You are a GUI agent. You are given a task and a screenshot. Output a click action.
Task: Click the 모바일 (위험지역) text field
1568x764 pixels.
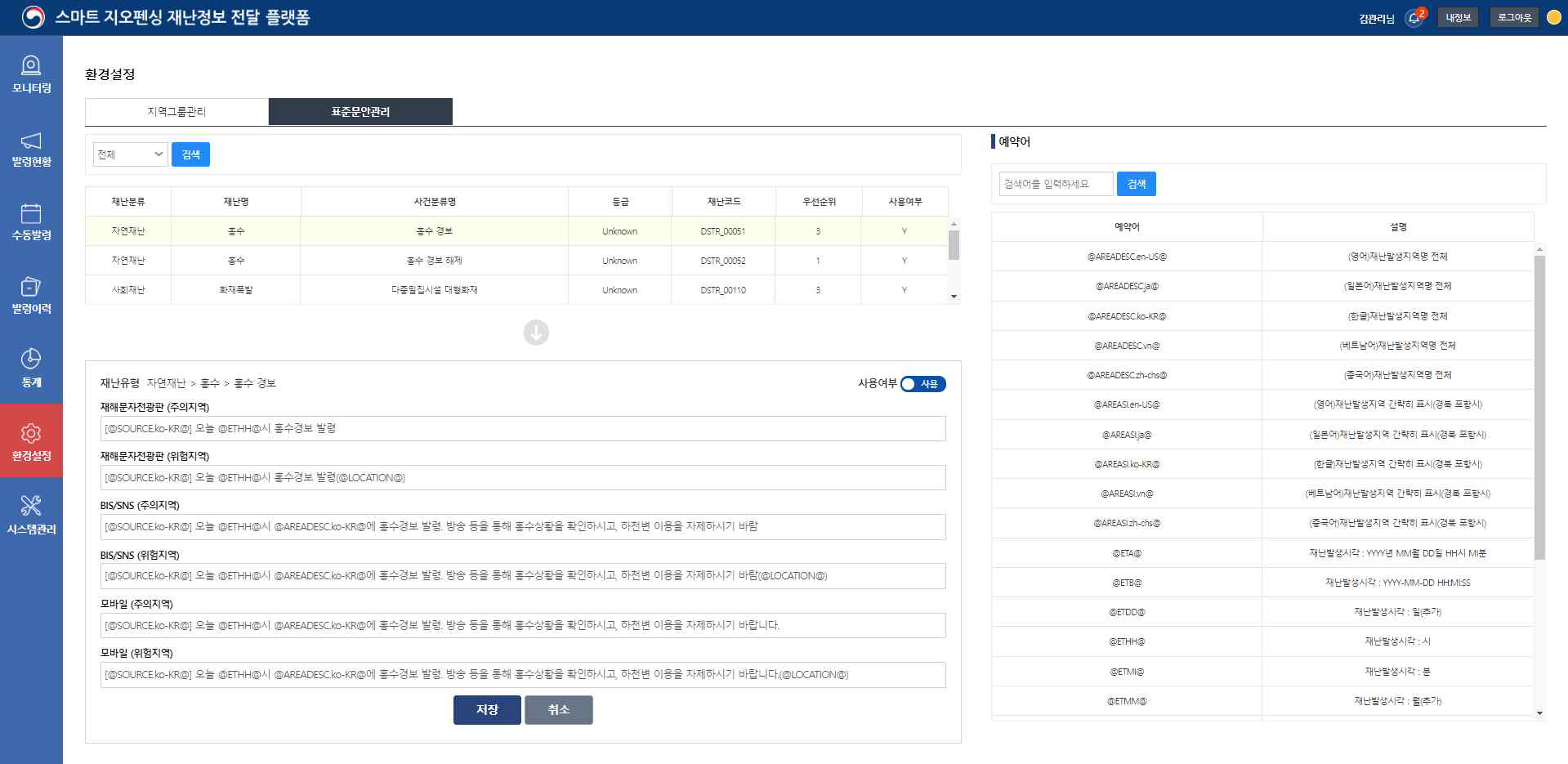click(x=523, y=675)
